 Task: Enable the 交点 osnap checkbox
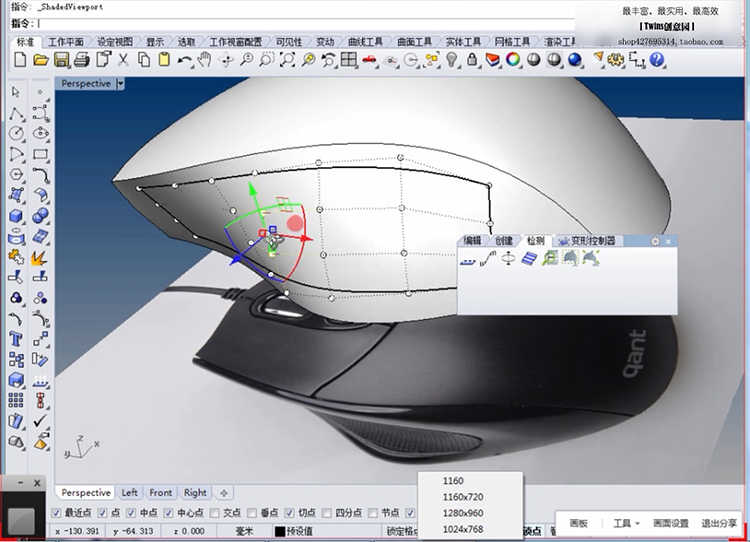[x=213, y=512]
